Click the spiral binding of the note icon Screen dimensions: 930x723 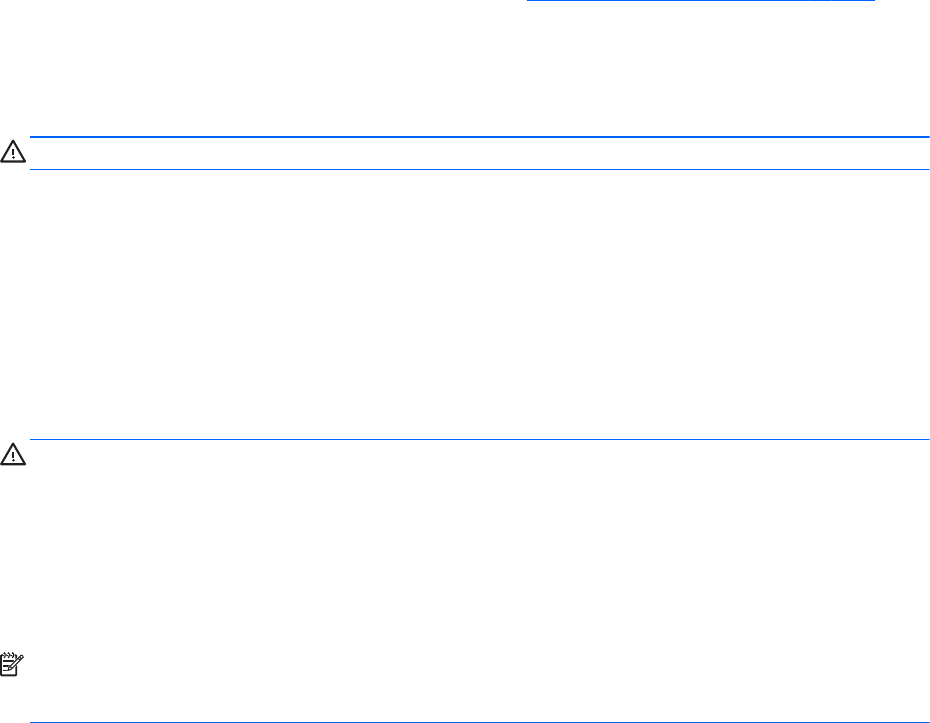click(8, 655)
